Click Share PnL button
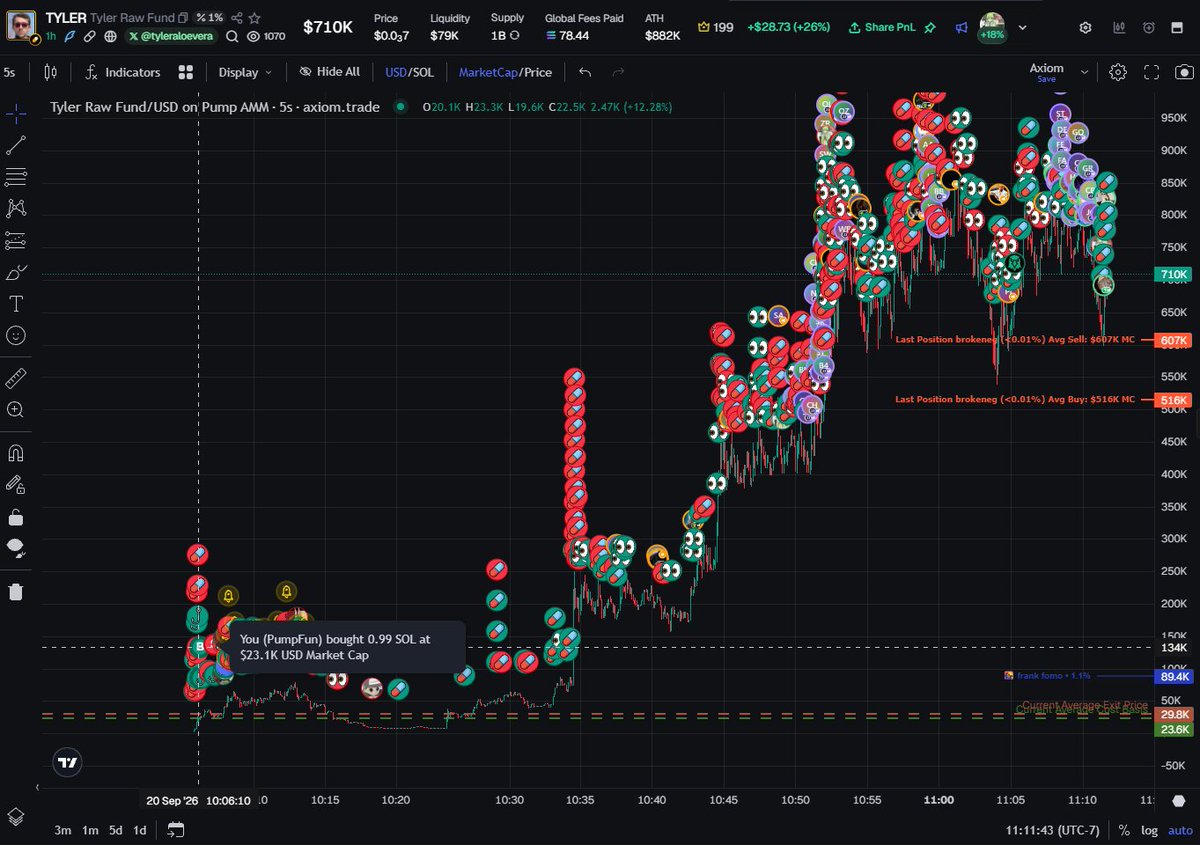 pos(884,27)
